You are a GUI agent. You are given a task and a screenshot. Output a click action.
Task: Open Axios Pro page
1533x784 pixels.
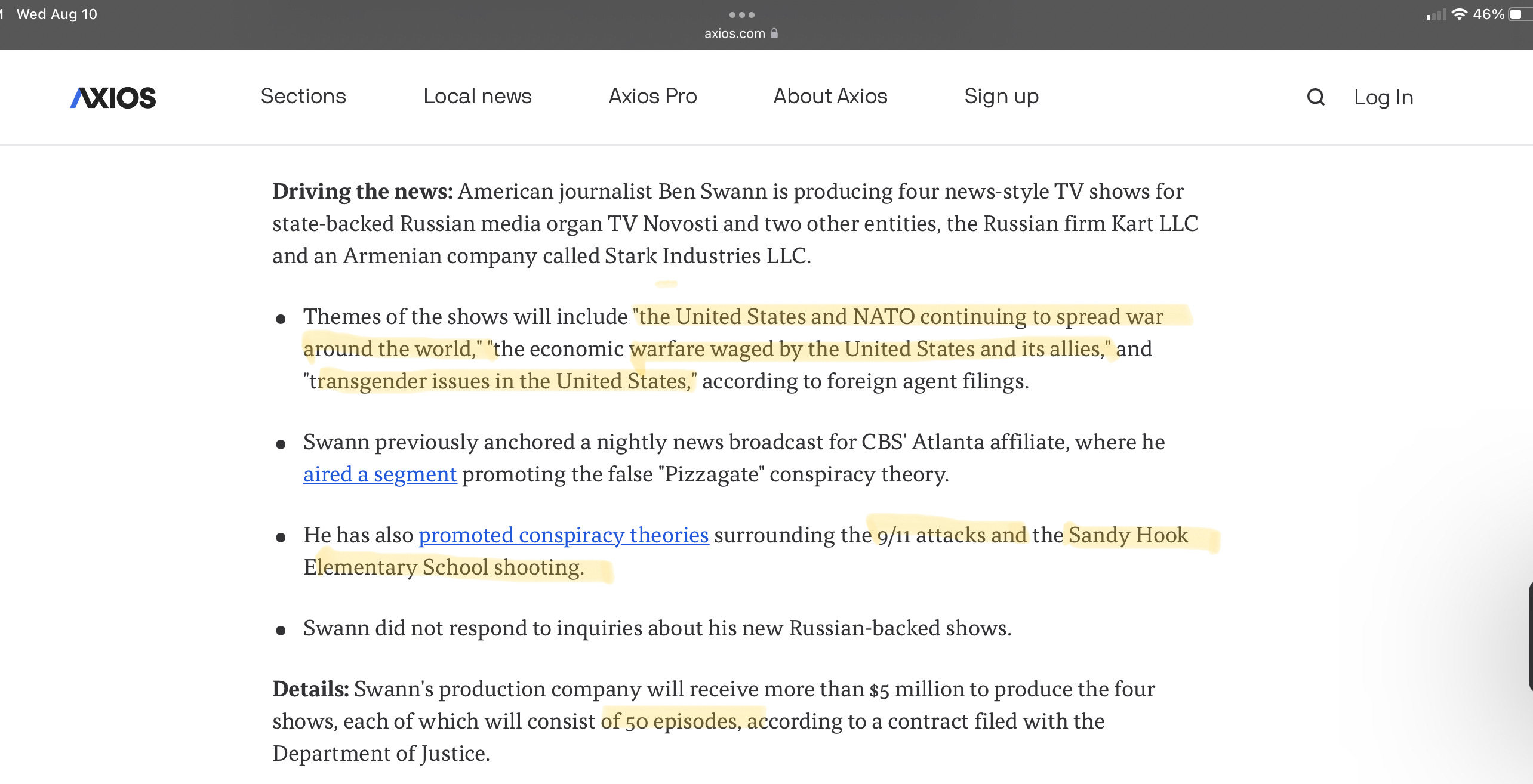[x=652, y=96]
